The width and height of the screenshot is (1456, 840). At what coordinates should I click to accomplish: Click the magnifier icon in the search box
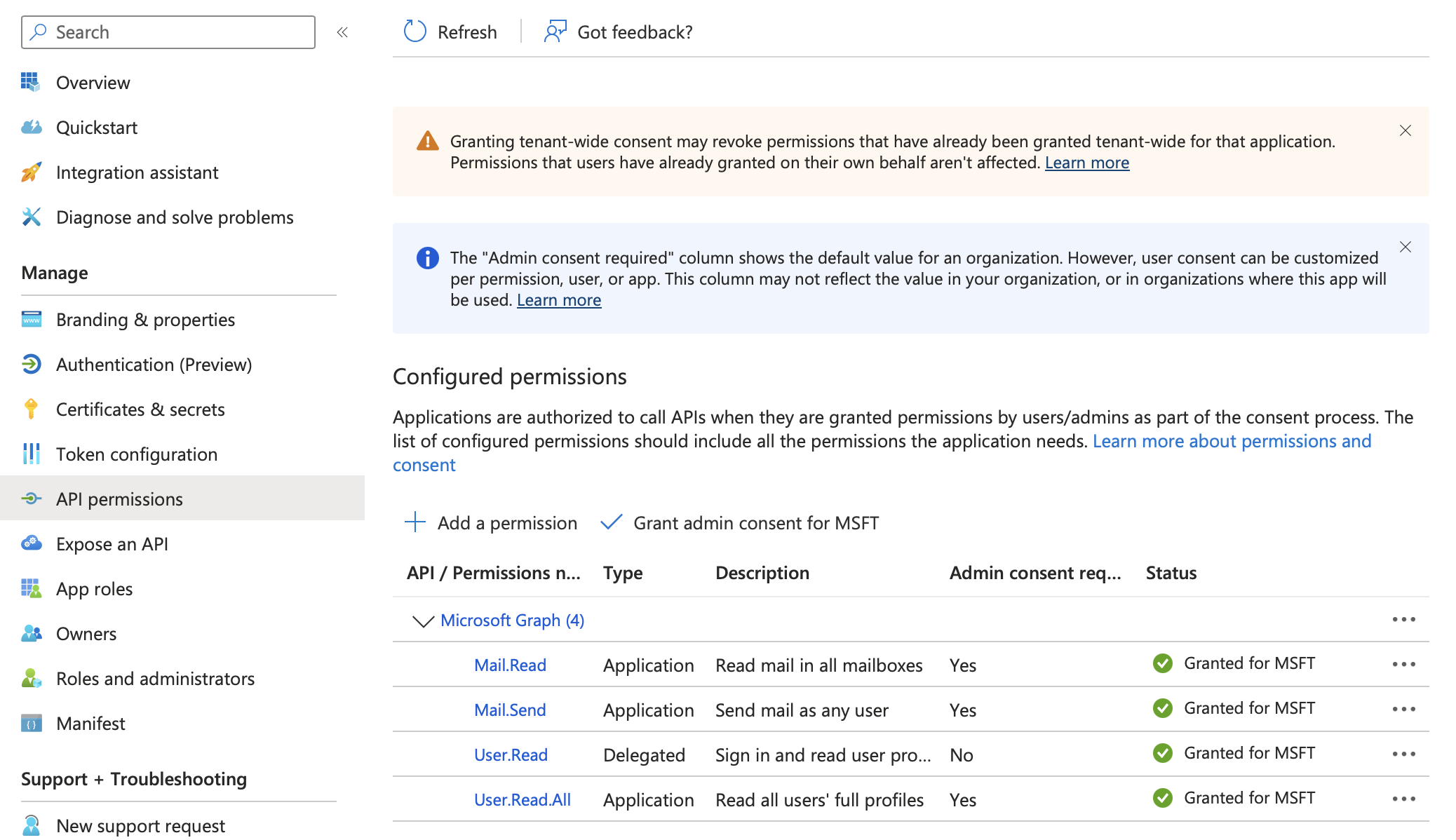pos(39,32)
